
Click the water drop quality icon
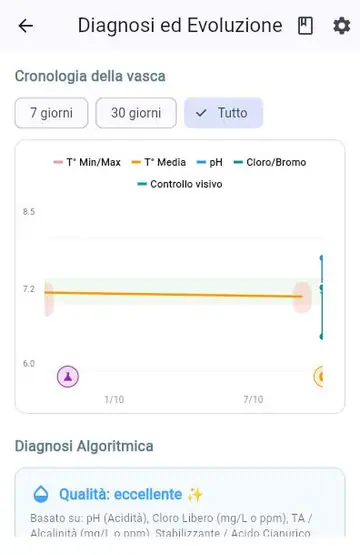coord(41,494)
